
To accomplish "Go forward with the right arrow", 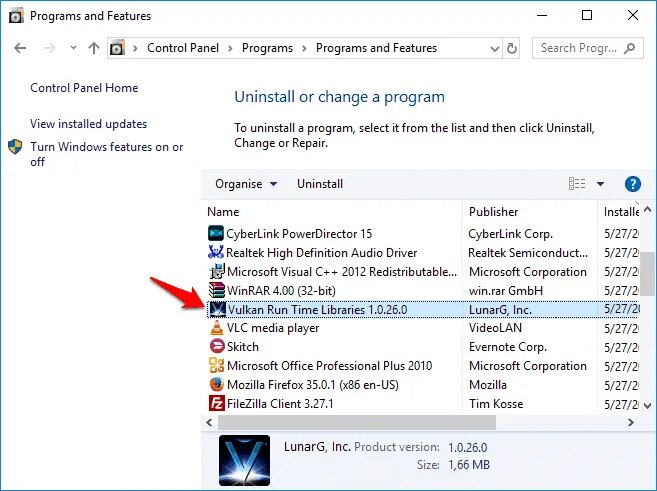I will pyautogui.click(x=49, y=48).
